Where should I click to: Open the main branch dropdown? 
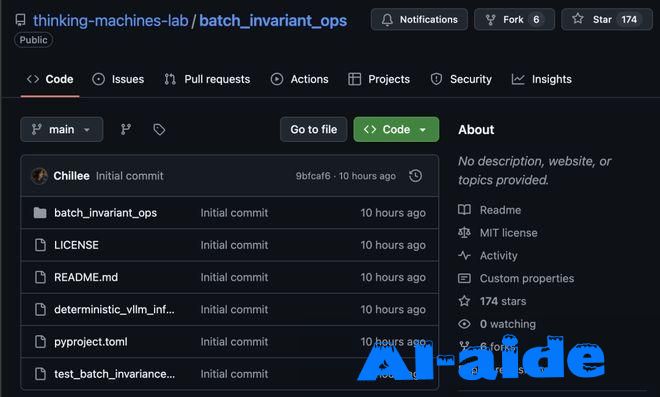61,129
